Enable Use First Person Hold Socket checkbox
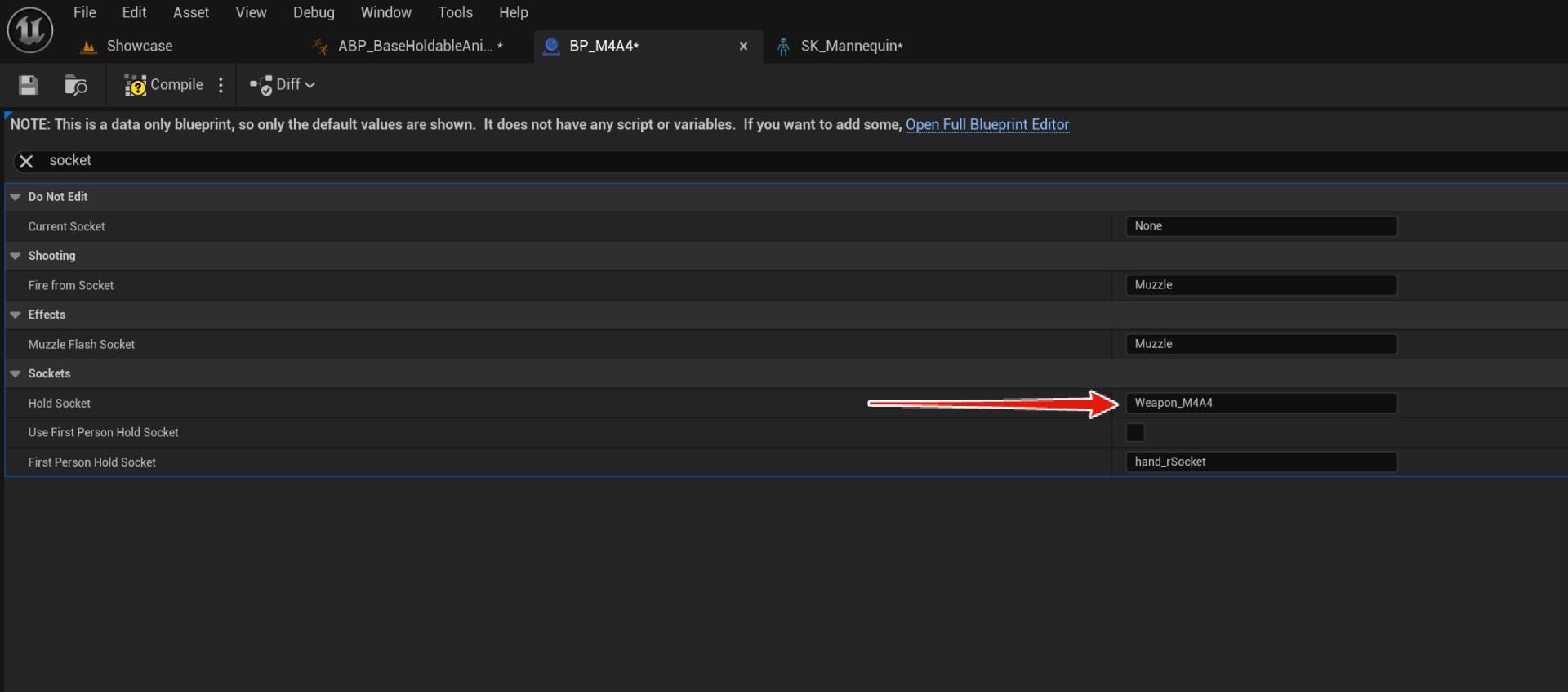 coord(1135,432)
